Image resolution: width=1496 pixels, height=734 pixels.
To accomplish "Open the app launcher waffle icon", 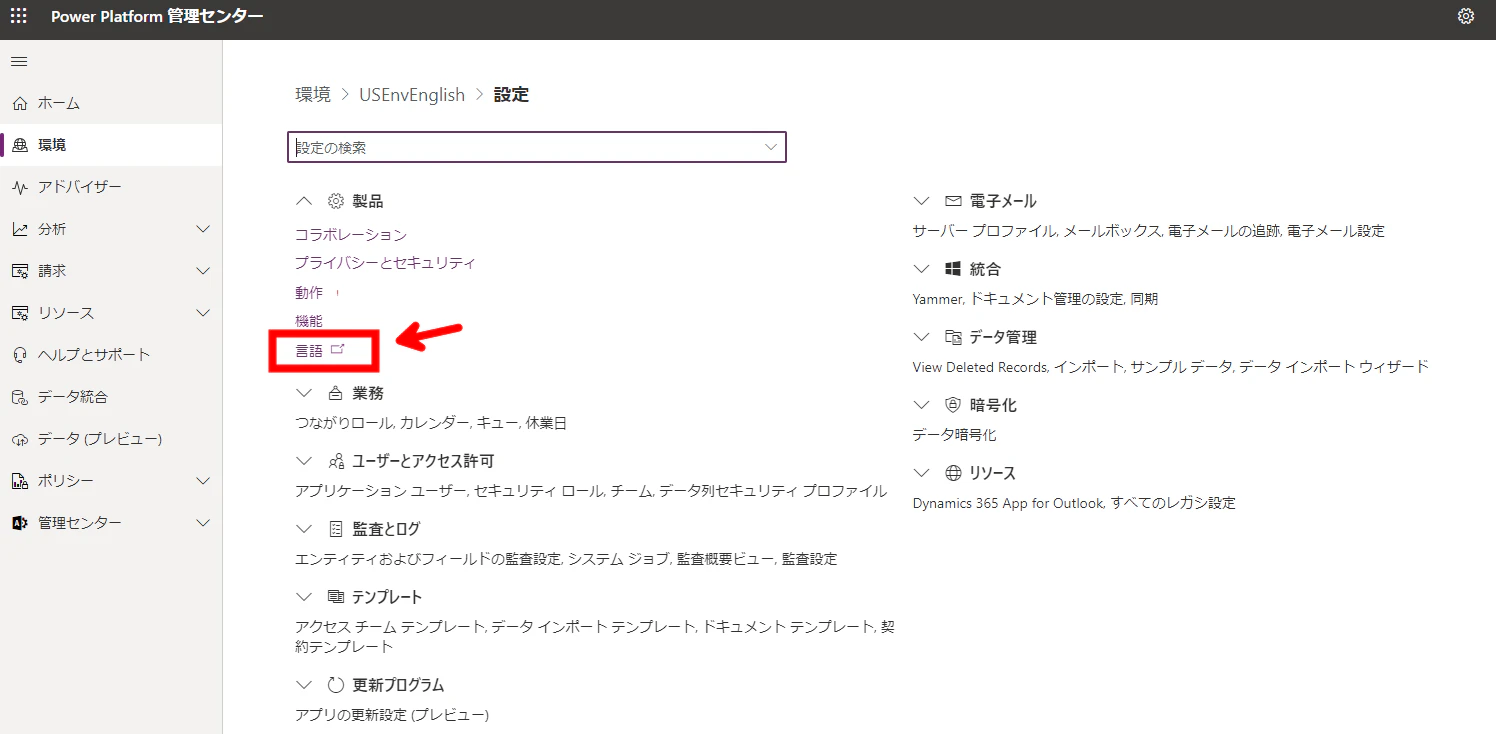I will pos(19,16).
